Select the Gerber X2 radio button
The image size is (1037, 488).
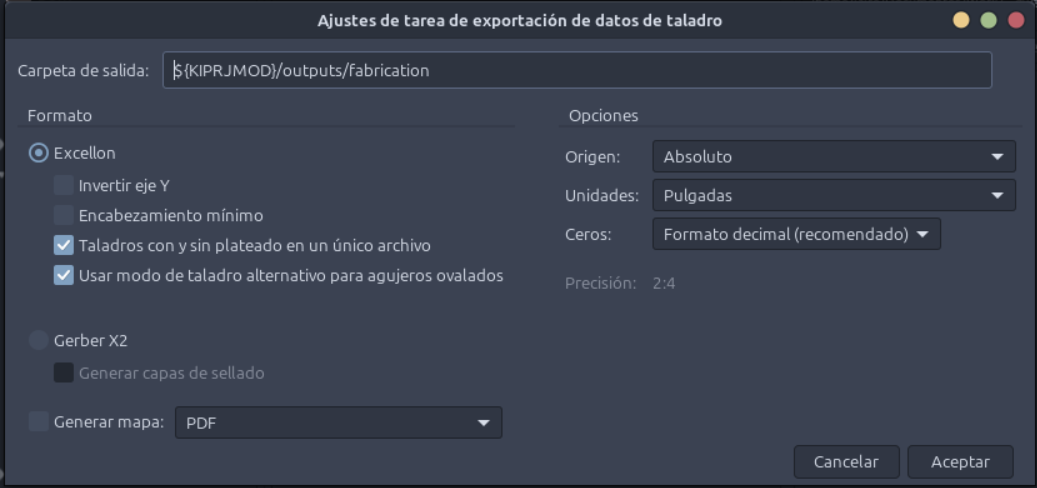point(39,341)
